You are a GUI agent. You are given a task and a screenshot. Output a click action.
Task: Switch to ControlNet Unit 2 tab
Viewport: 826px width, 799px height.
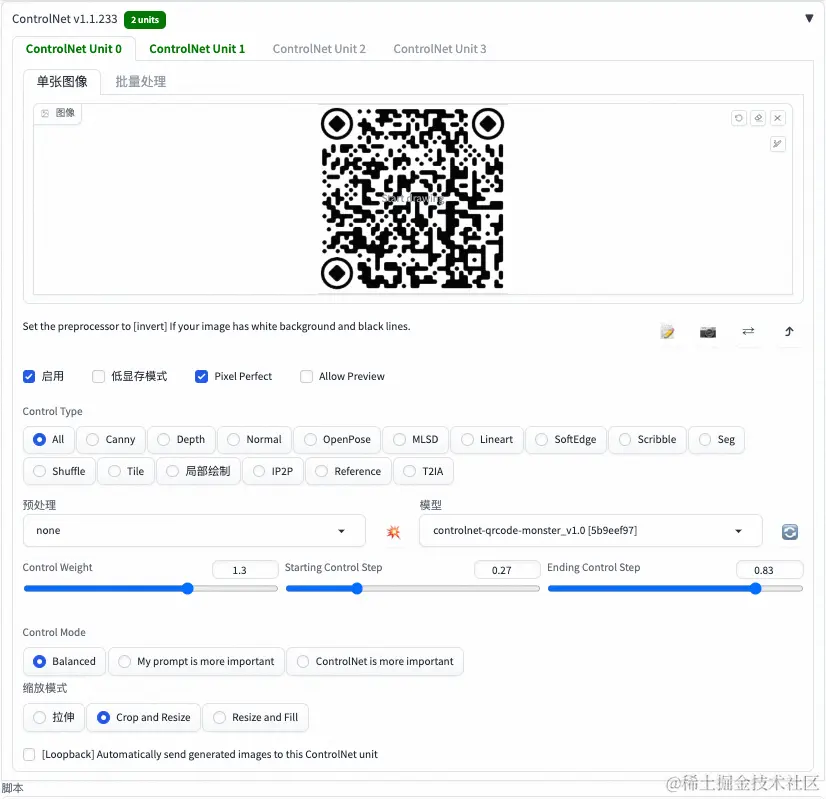coord(319,49)
